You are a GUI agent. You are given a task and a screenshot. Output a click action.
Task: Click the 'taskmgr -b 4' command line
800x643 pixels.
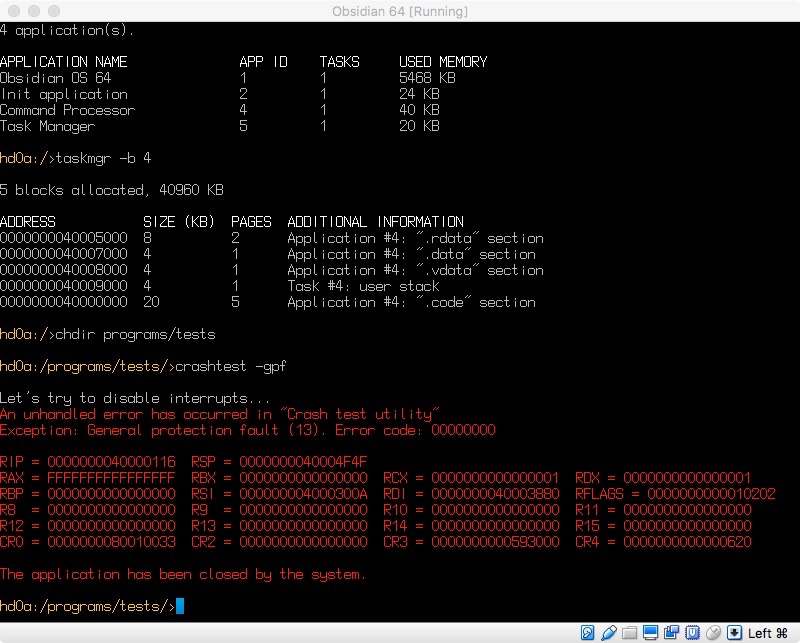76,158
